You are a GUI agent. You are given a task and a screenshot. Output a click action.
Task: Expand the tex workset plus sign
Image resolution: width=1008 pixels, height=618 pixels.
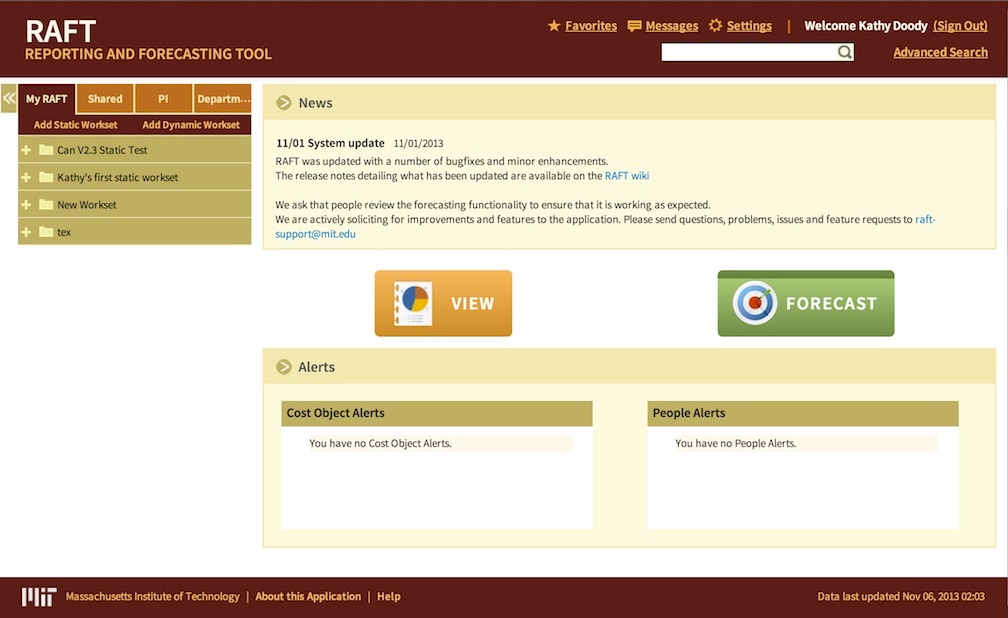[26, 232]
